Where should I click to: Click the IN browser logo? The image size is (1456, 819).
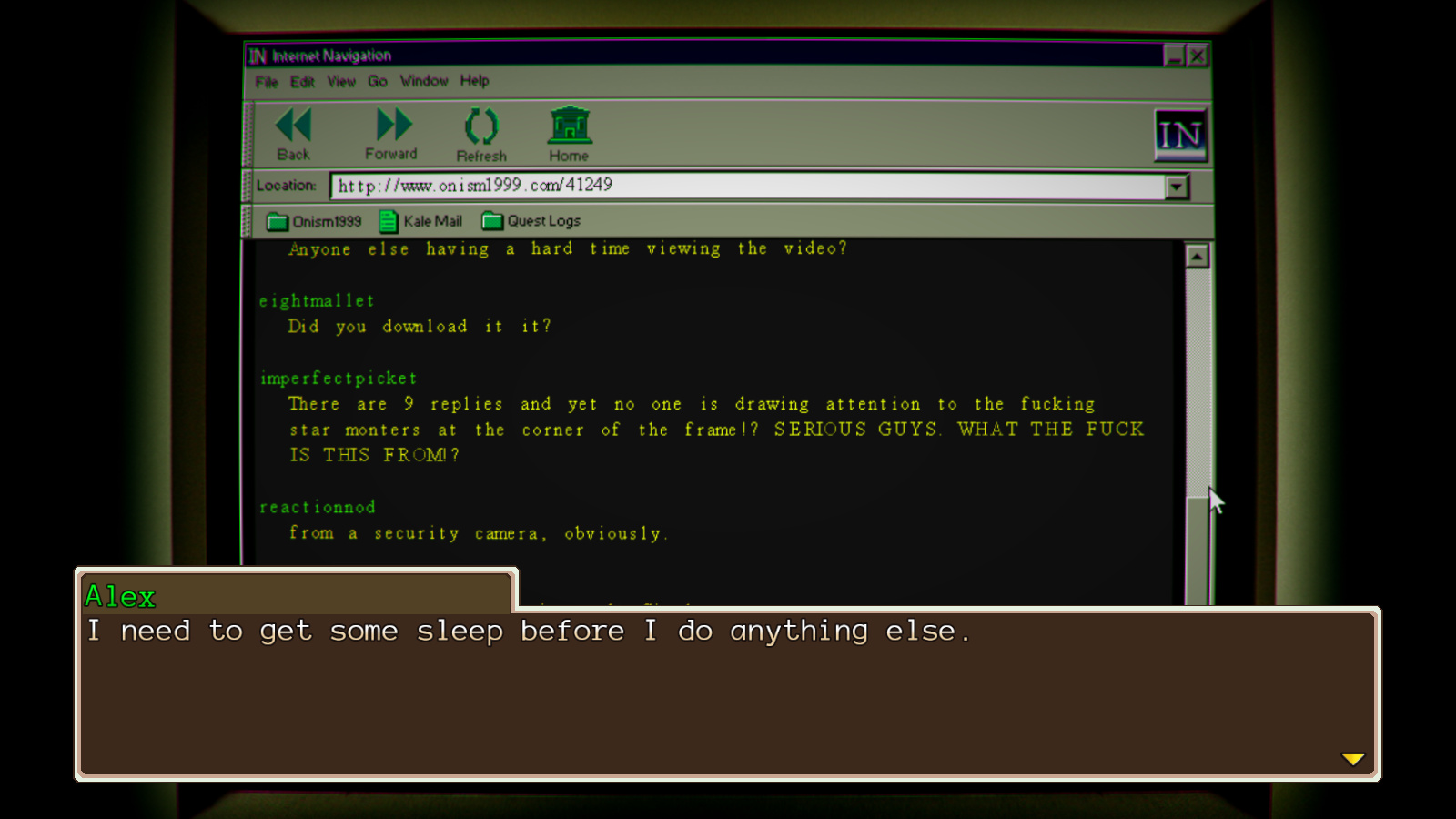click(1180, 136)
